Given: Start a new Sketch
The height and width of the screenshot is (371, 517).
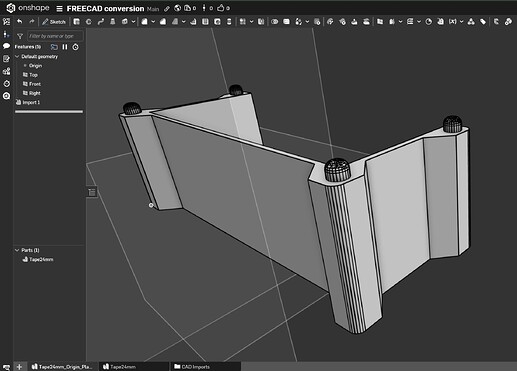Looking at the screenshot, I should 54,22.
